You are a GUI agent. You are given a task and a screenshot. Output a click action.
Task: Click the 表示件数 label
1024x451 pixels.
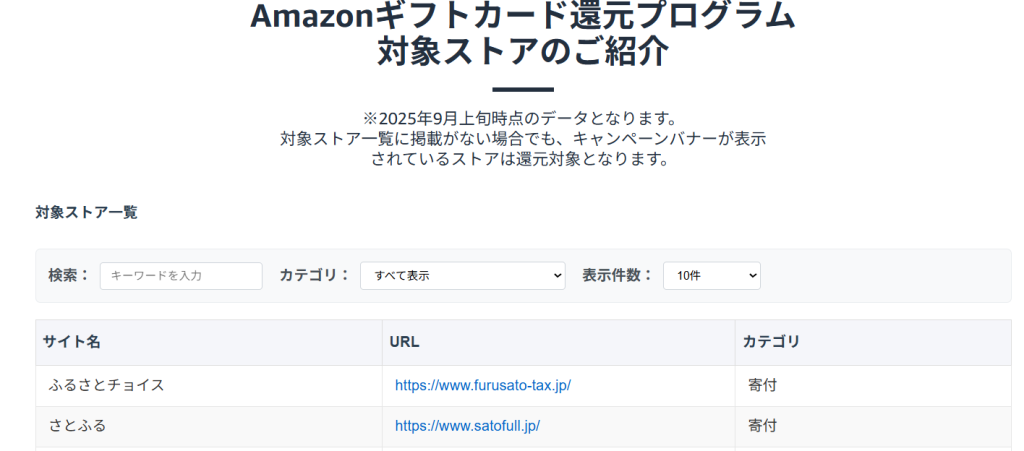[x=617, y=275]
